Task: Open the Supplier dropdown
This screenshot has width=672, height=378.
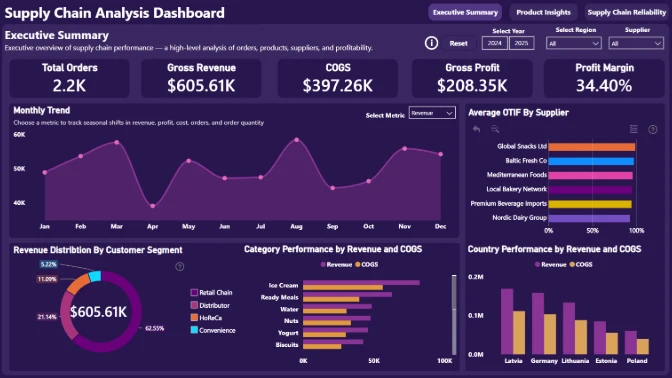Action: tap(636, 43)
